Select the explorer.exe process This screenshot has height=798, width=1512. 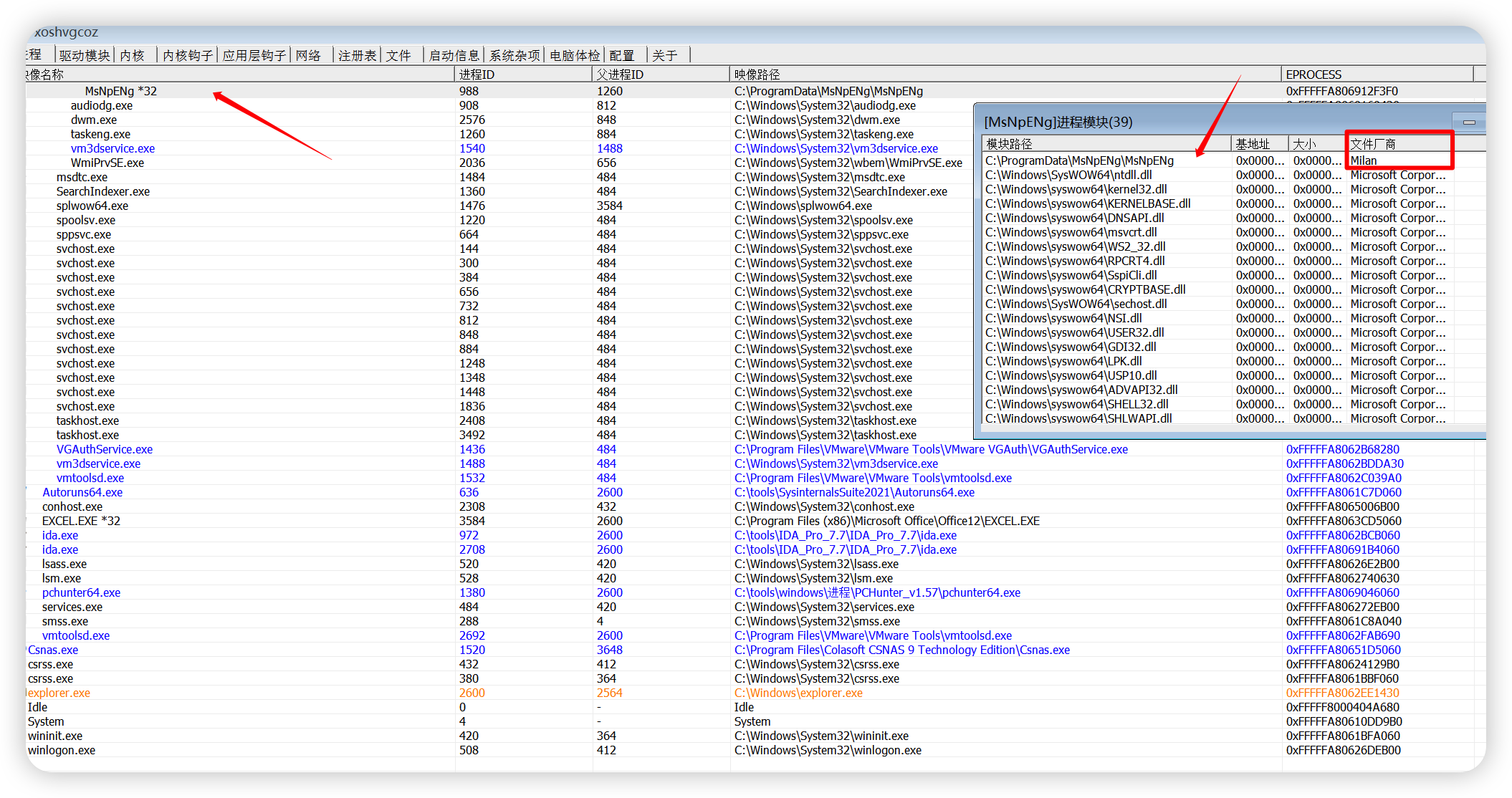[x=58, y=693]
